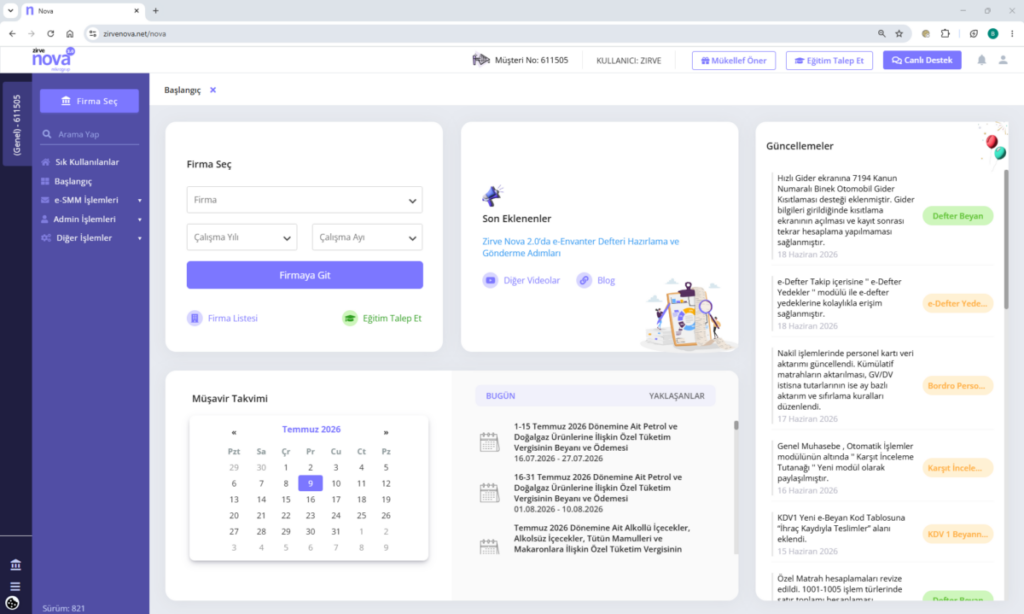Open the e-Envanter Defteri Hazırlama link

[x=581, y=247]
